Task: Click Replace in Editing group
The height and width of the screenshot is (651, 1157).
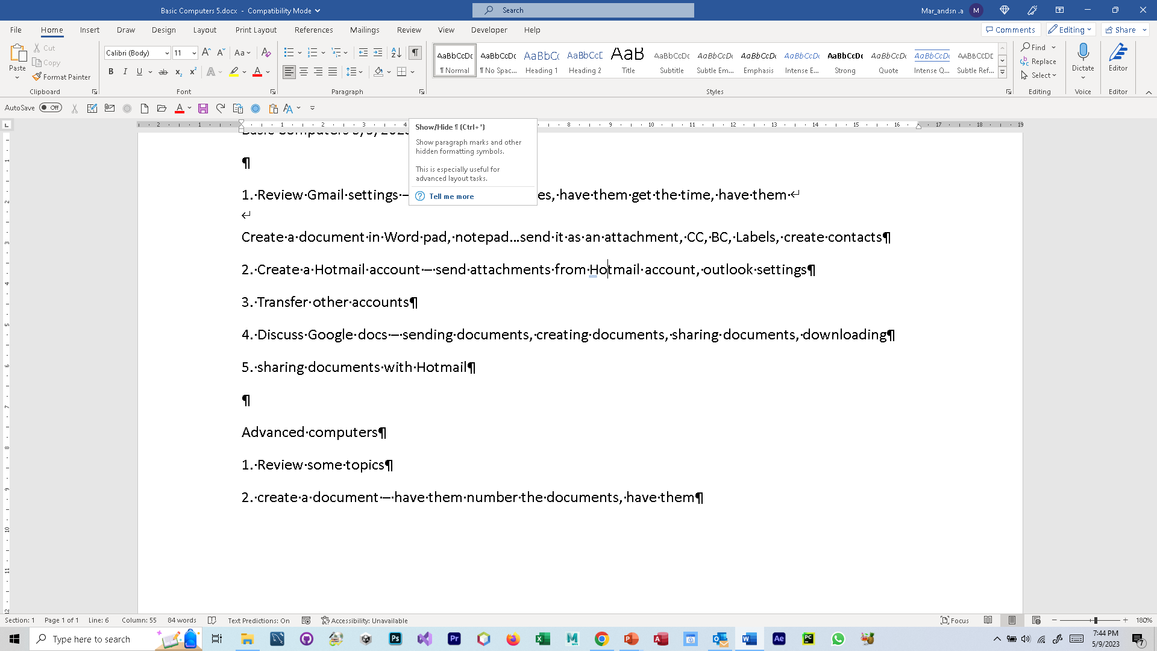Action: (x=1038, y=61)
